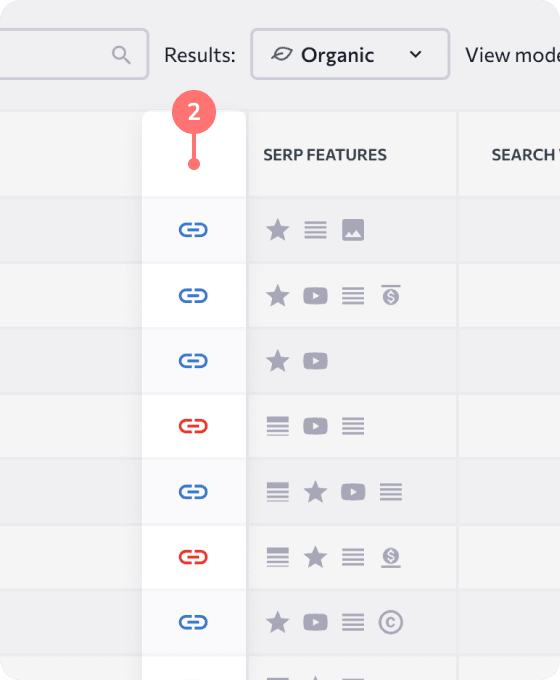Click the top dollar ads icon in second row
The image size is (560, 680).
(x=391, y=295)
